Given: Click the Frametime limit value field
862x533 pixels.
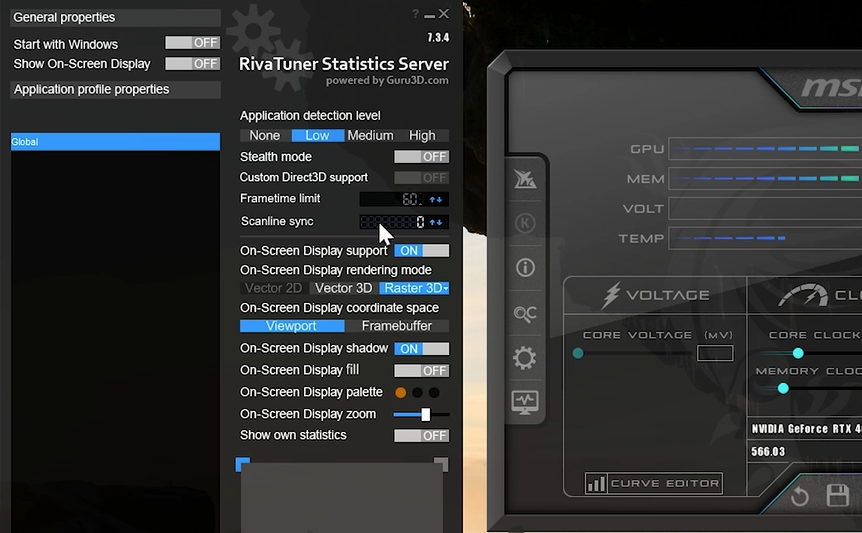Looking at the screenshot, I should coord(393,199).
